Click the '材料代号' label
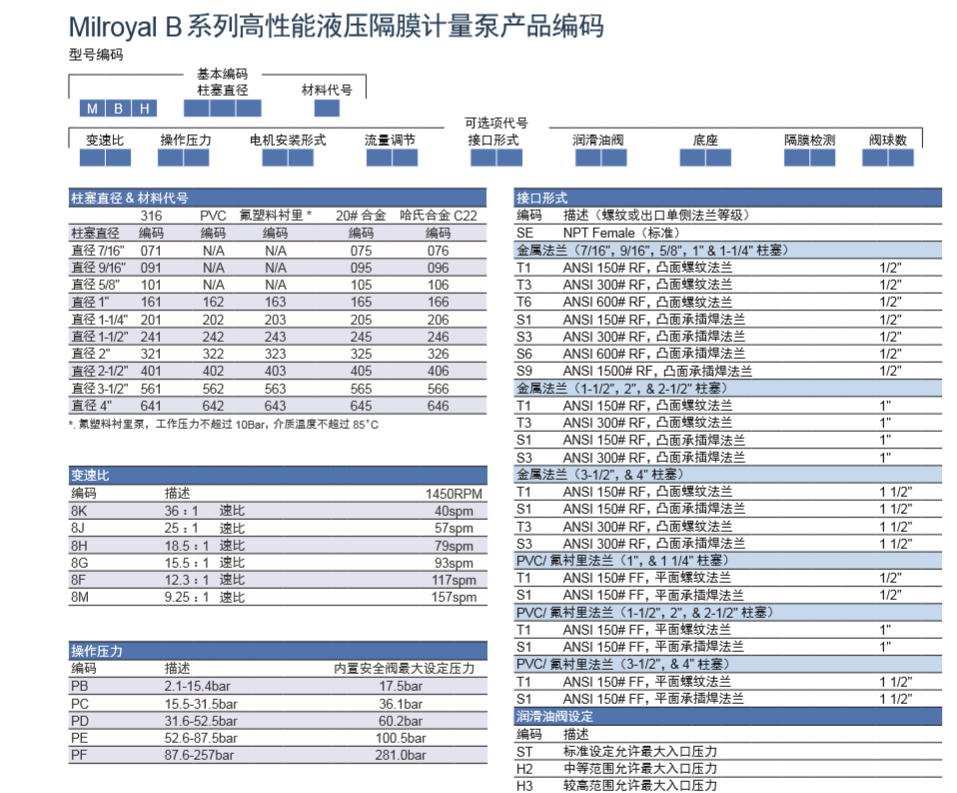This screenshot has height=793, width=957. click(327, 90)
